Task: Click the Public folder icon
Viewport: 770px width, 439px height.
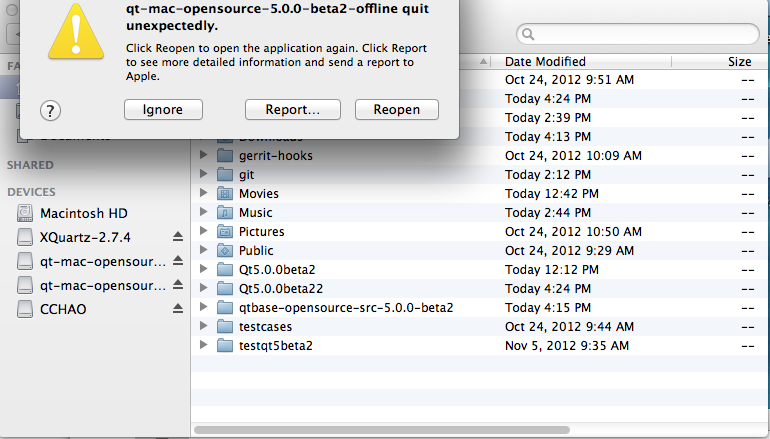Action: click(225, 251)
